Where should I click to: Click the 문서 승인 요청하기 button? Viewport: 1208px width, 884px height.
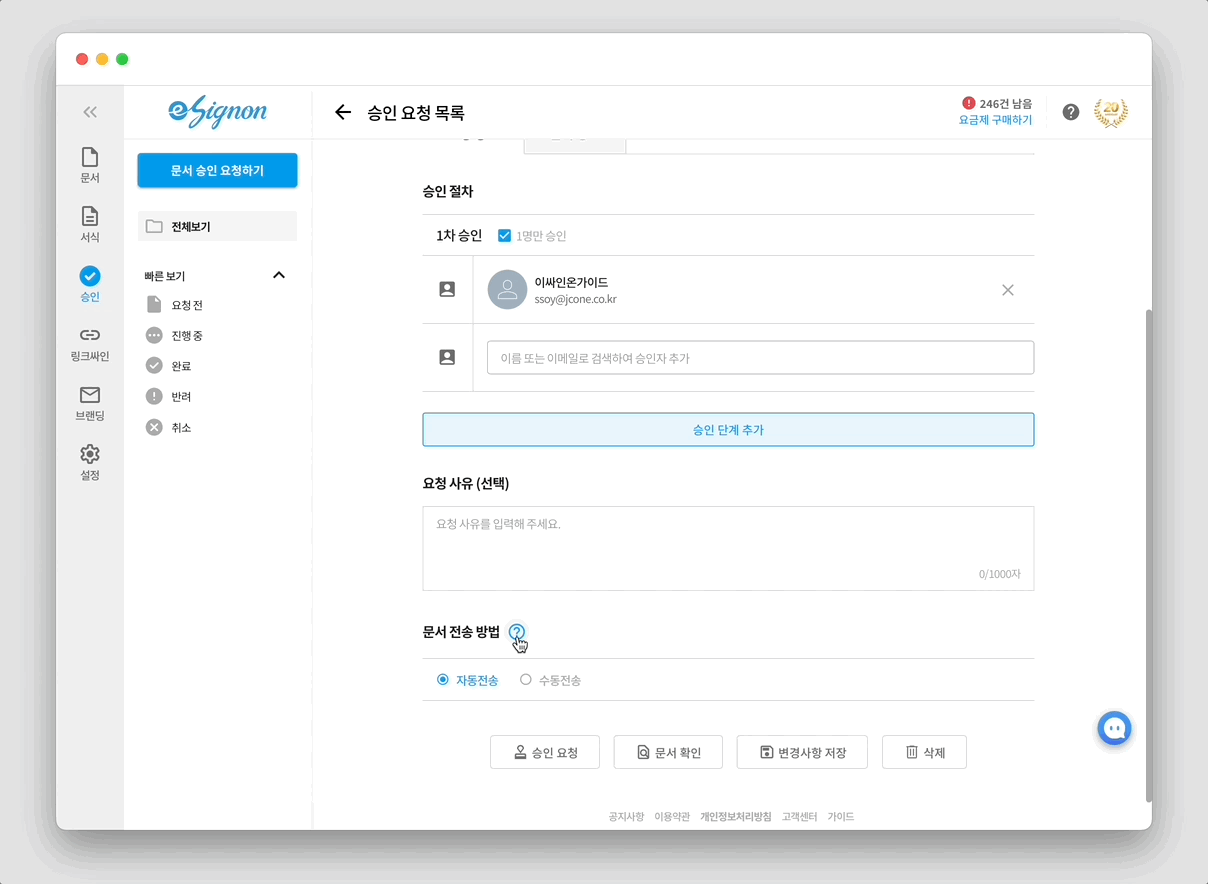point(217,170)
